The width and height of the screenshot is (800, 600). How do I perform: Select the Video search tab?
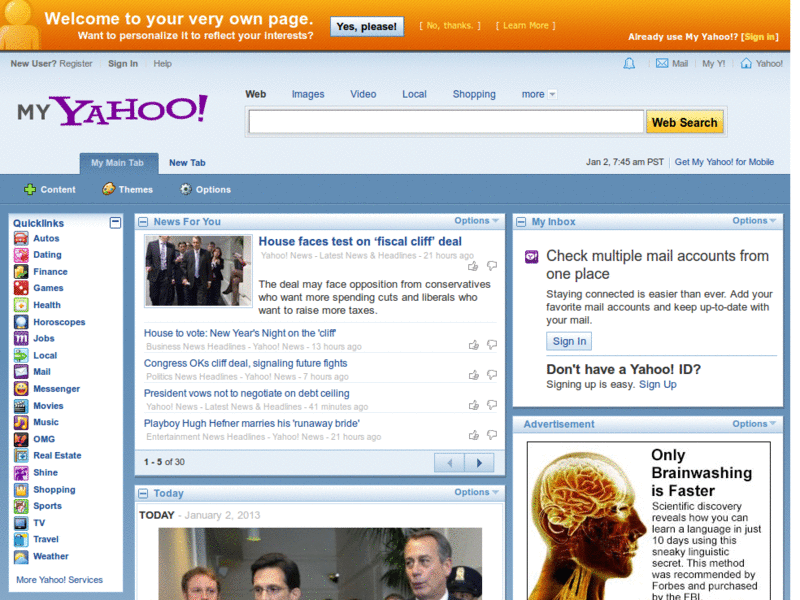tap(363, 94)
